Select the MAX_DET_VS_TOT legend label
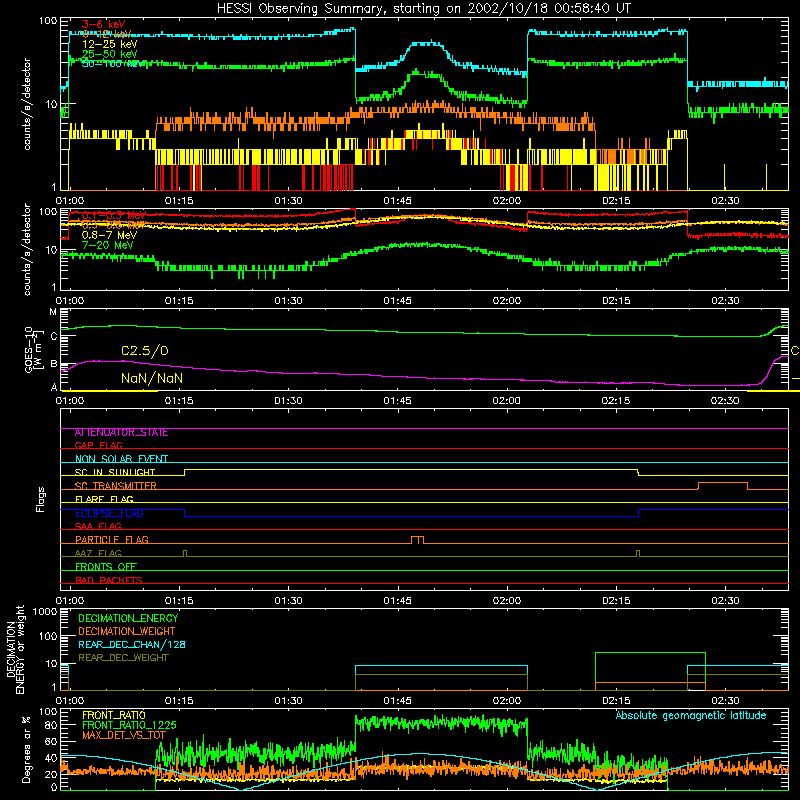 coord(124,735)
